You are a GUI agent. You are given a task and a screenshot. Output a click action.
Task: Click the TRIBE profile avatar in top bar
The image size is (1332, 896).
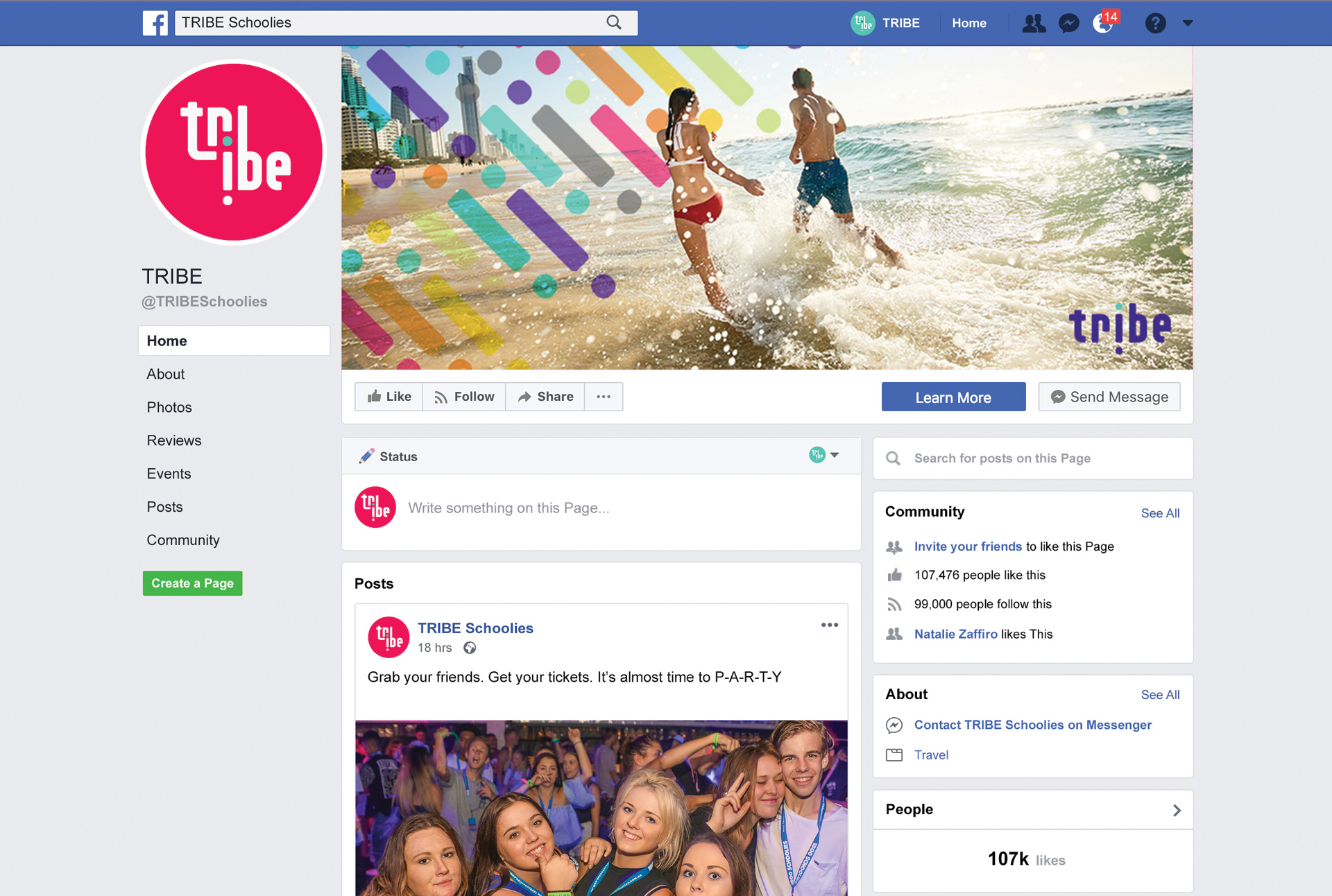862,23
